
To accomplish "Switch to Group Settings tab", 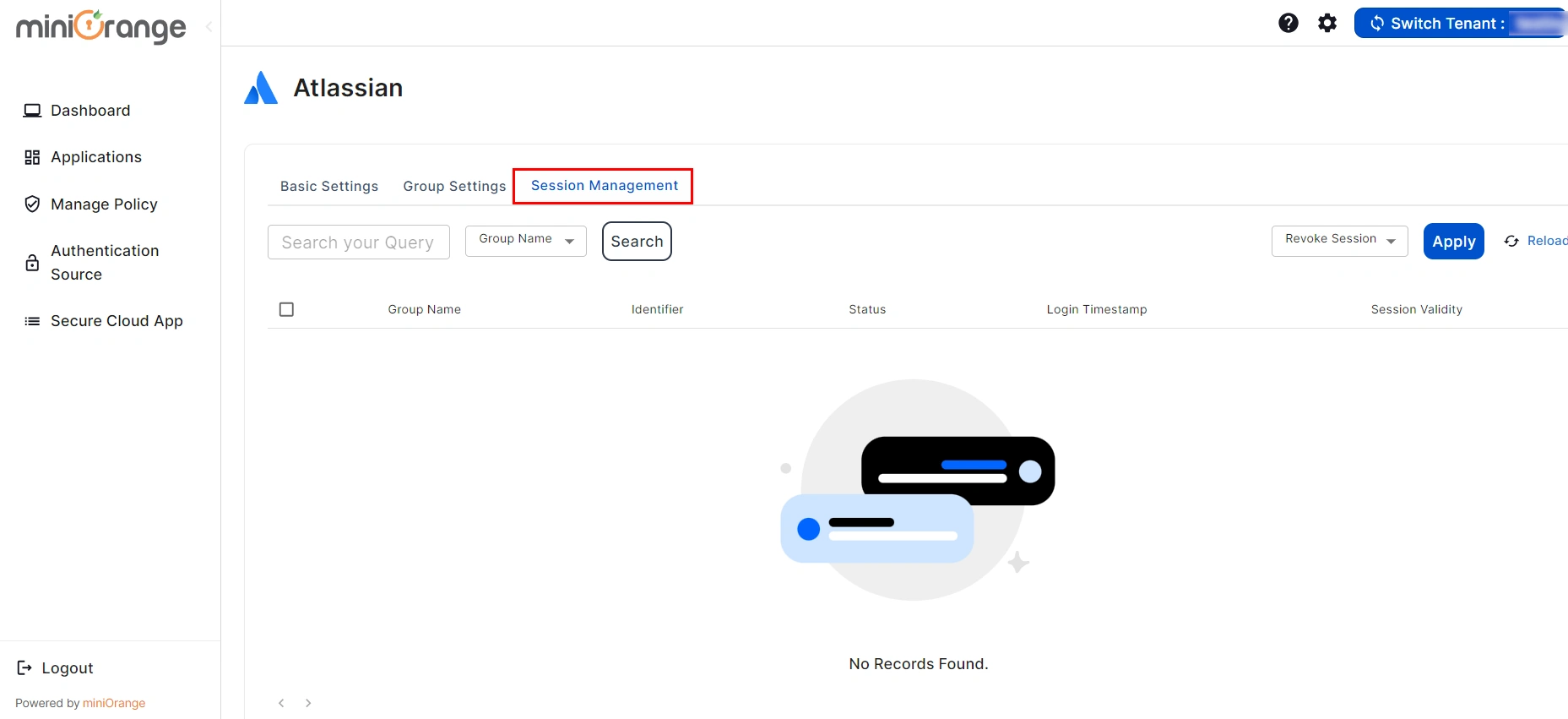I will pyautogui.click(x=454, y=186).
